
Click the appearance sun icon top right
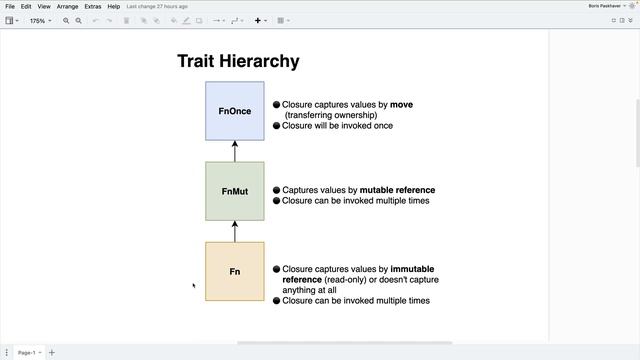[x=632, y=6]
